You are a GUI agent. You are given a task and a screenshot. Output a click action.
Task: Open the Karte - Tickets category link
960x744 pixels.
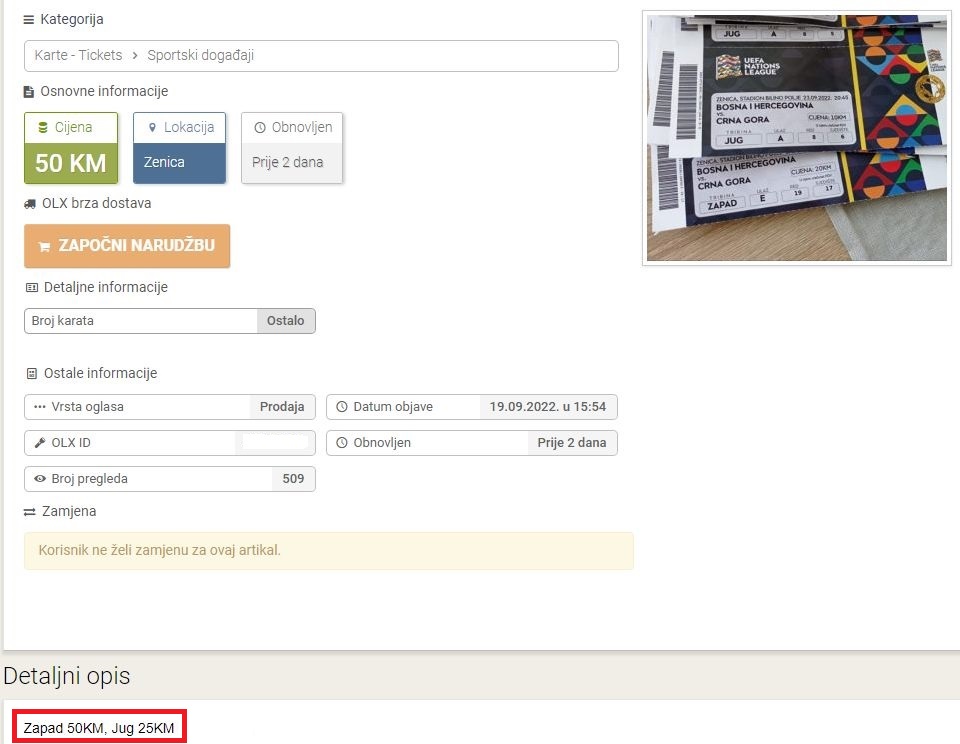[x=78, y=56]
